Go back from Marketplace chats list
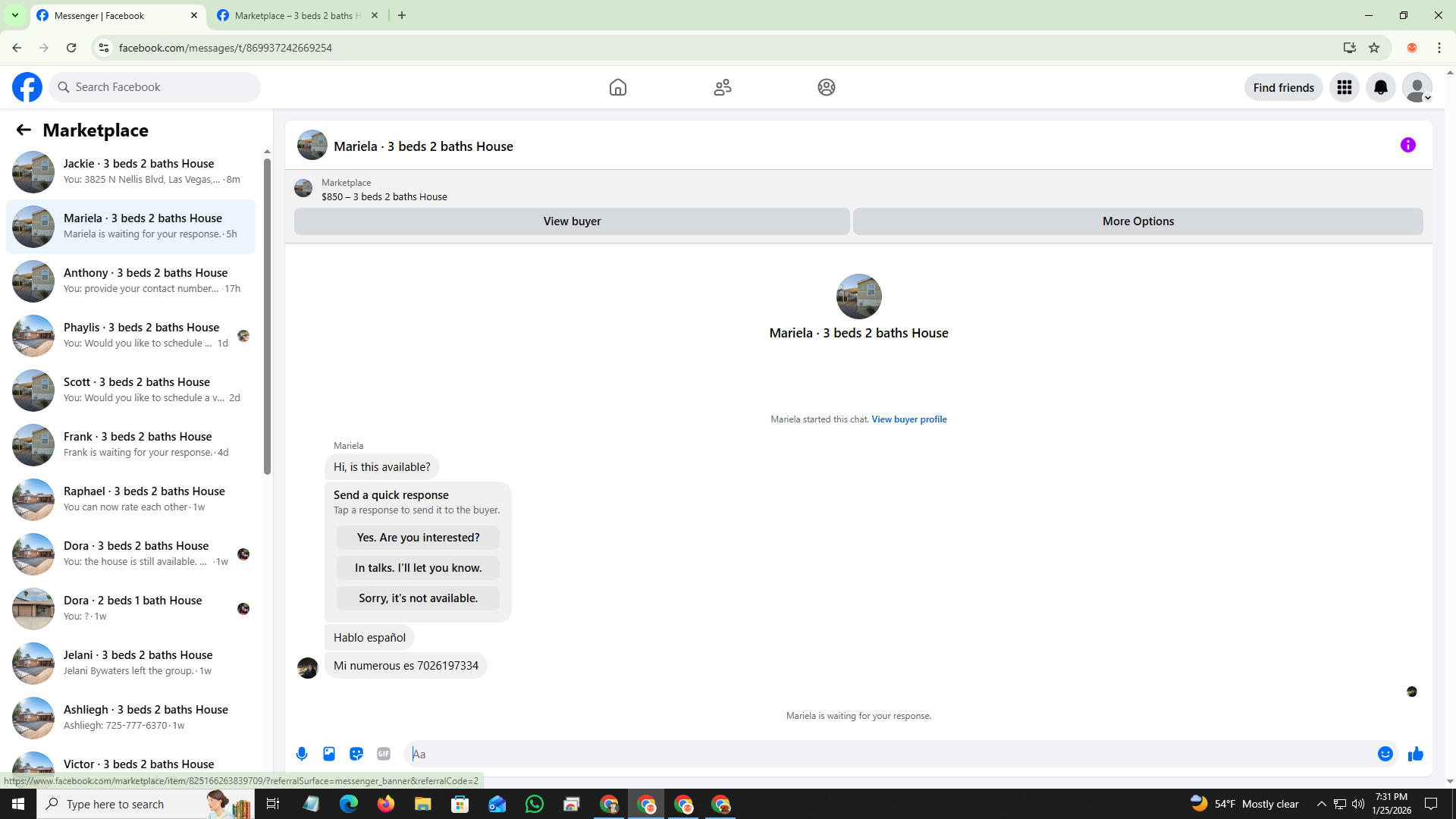This screenshot has height=819, width=1456. (24, 130)
